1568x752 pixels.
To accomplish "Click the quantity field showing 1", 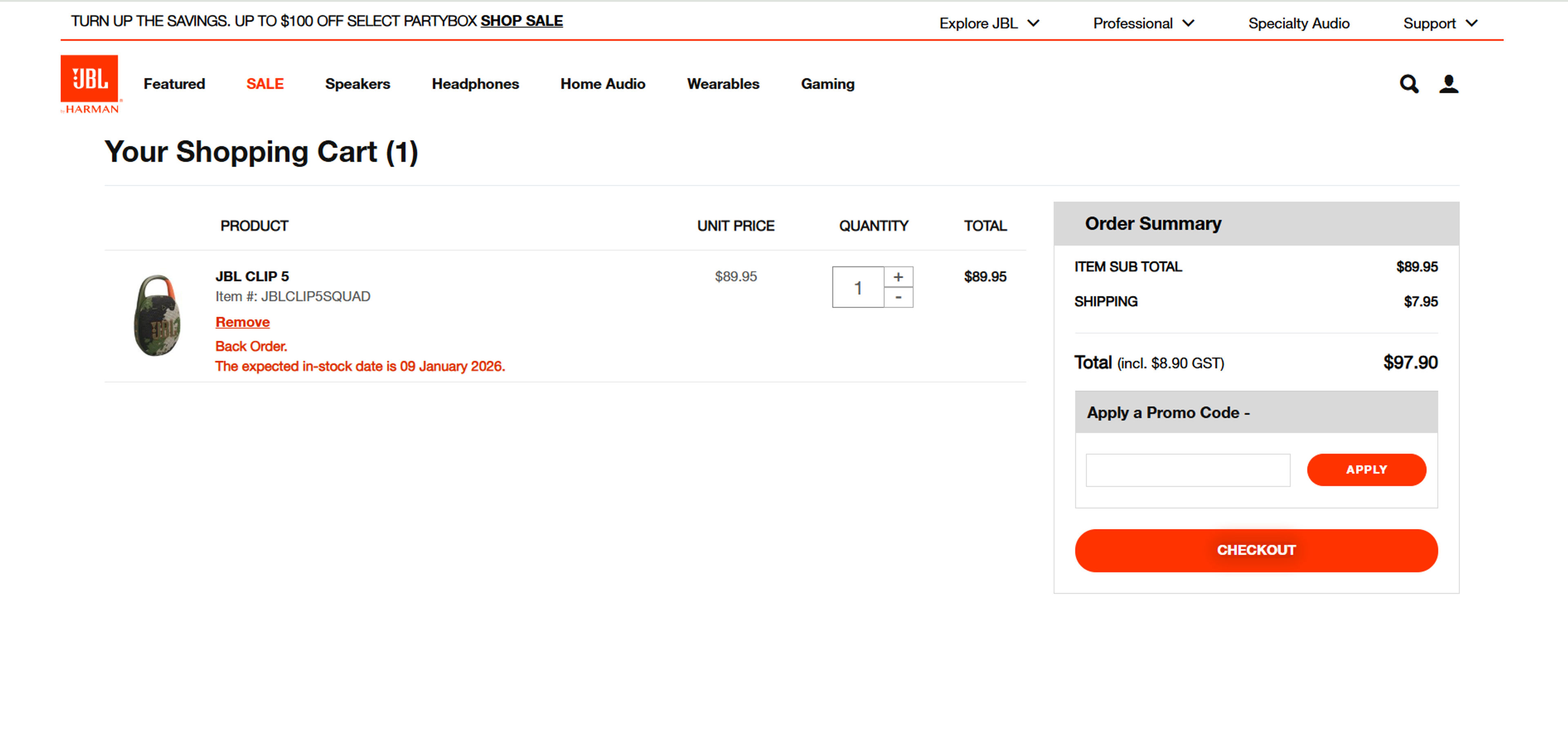I will point(857,287).
